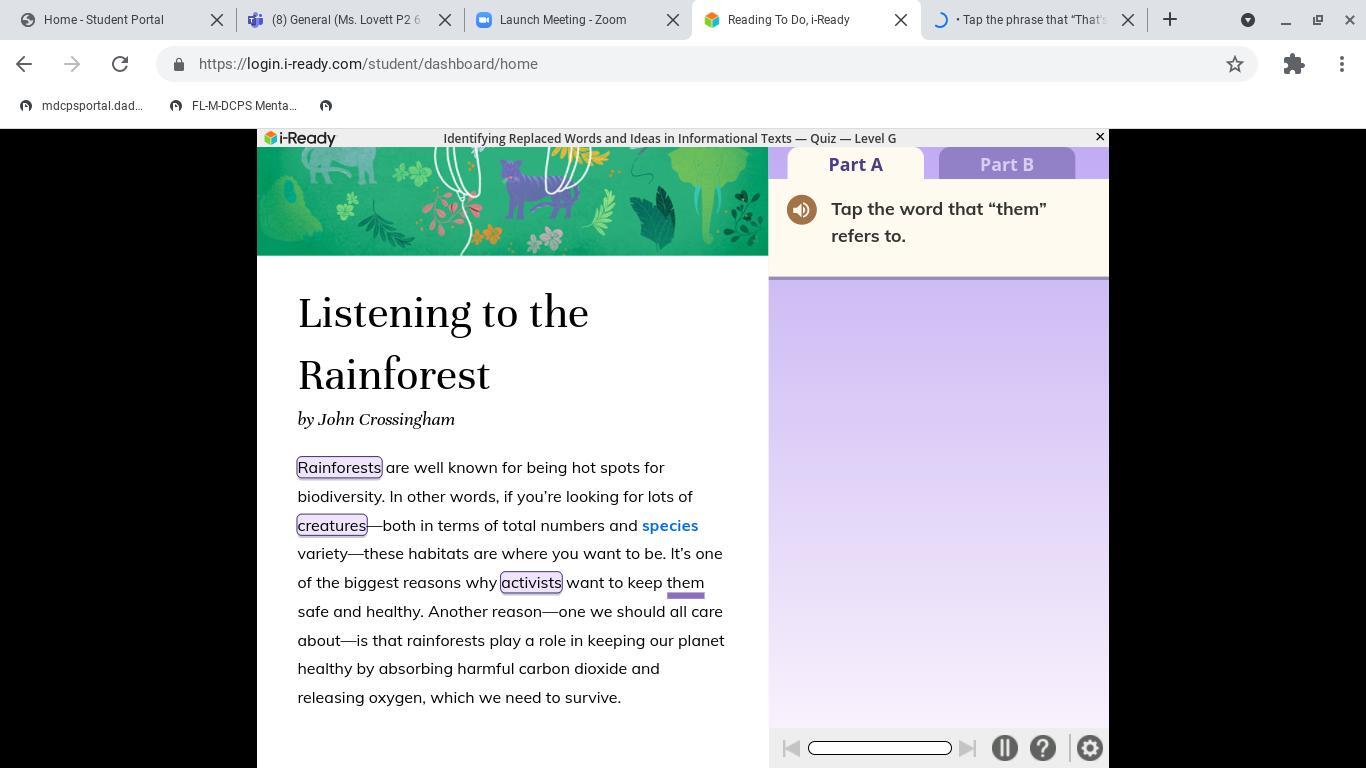Skip to the next lesson step
The width and height of the screenshot is (1366, 768).
pos(967,748)
